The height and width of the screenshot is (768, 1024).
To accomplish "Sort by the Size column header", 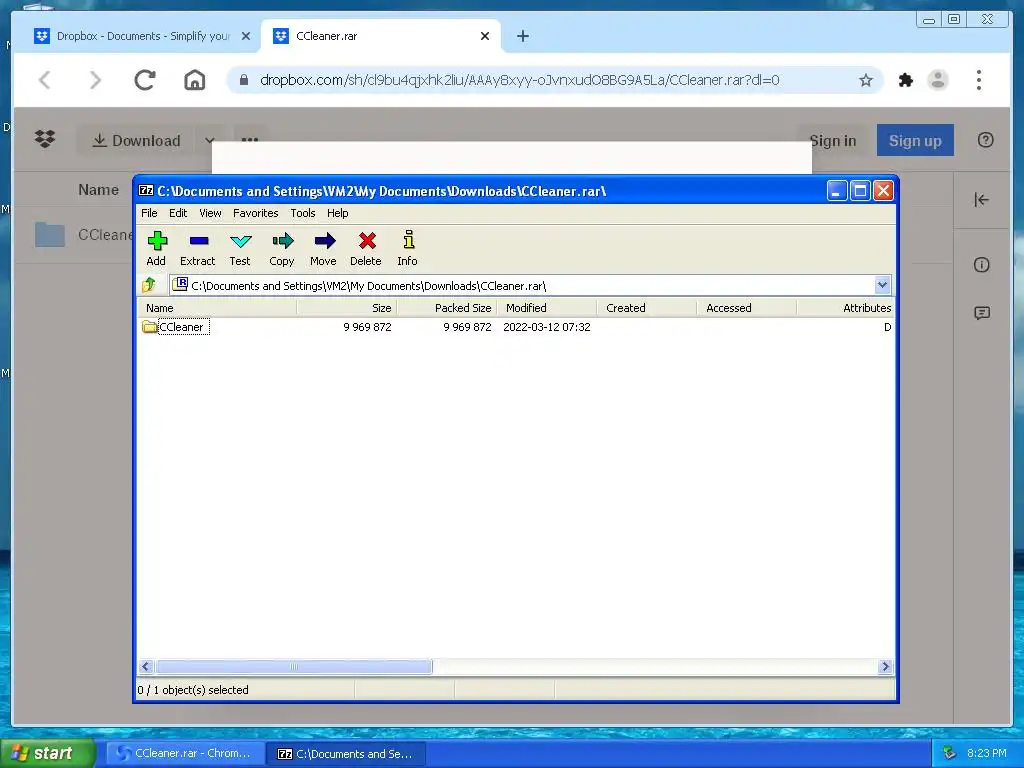I will [347, 308].
